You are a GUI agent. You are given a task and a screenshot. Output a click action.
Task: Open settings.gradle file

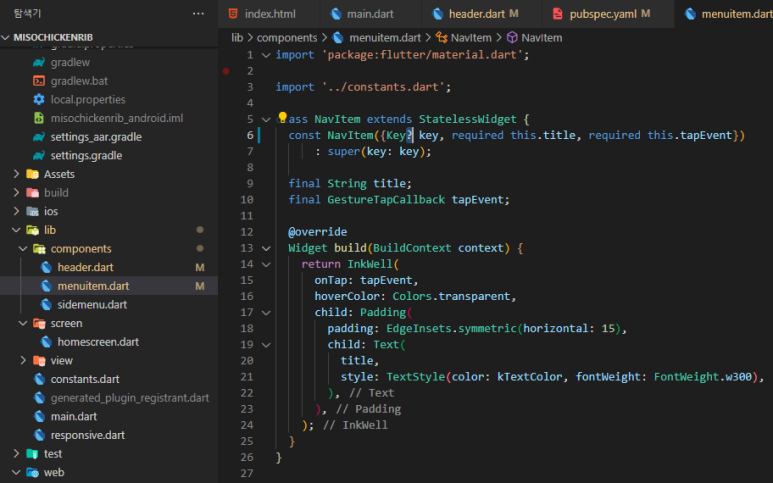tap(86, 156)
